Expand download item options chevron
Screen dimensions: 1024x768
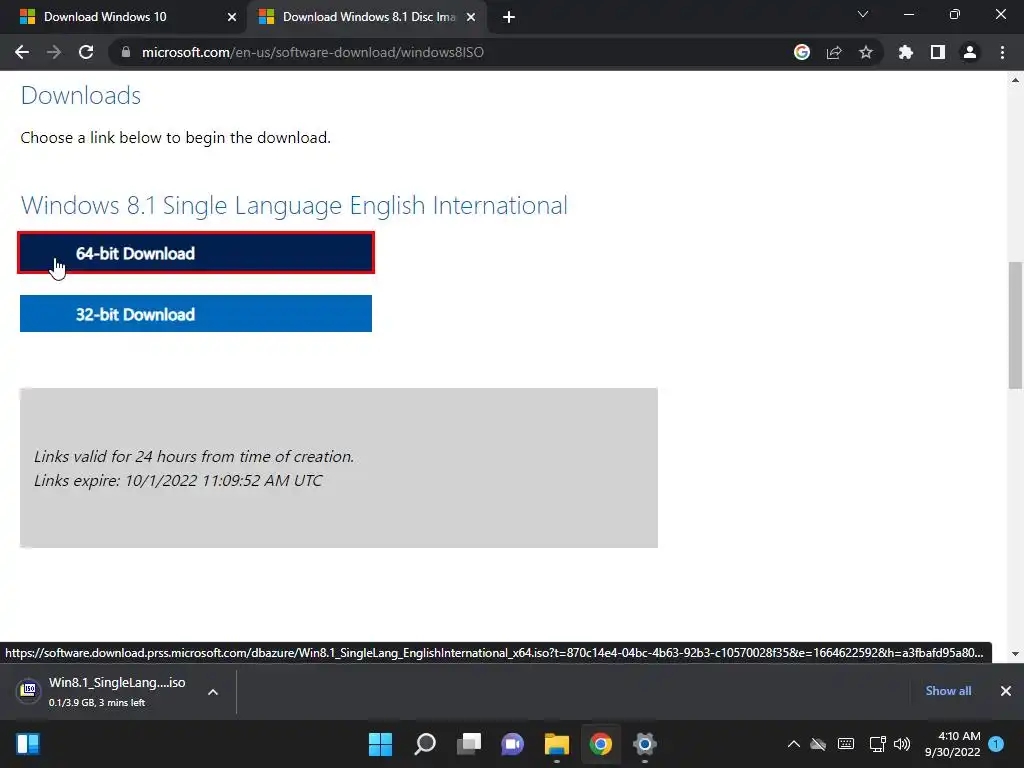213,692
